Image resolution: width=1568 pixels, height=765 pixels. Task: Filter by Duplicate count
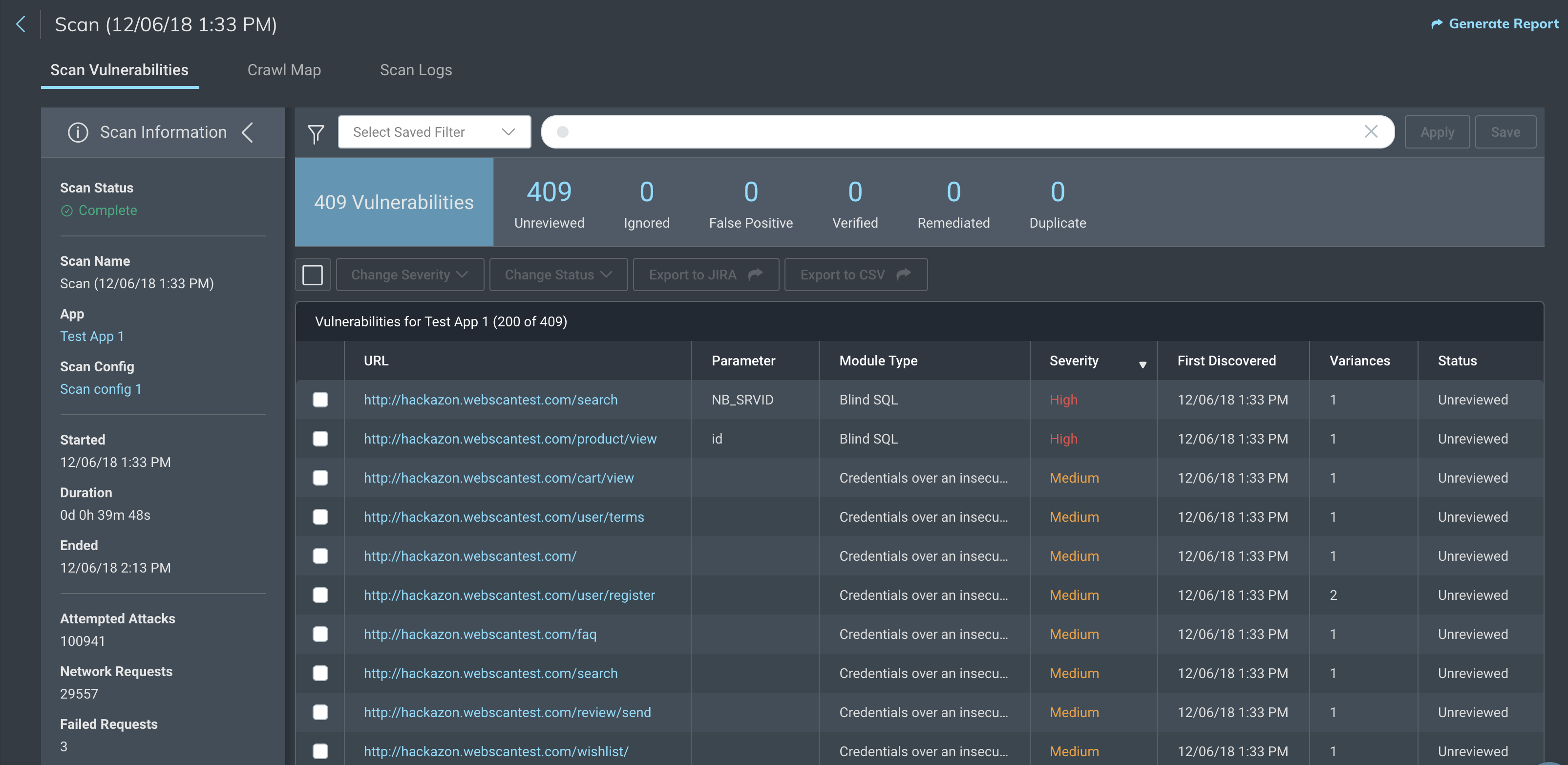[1058, 204]
